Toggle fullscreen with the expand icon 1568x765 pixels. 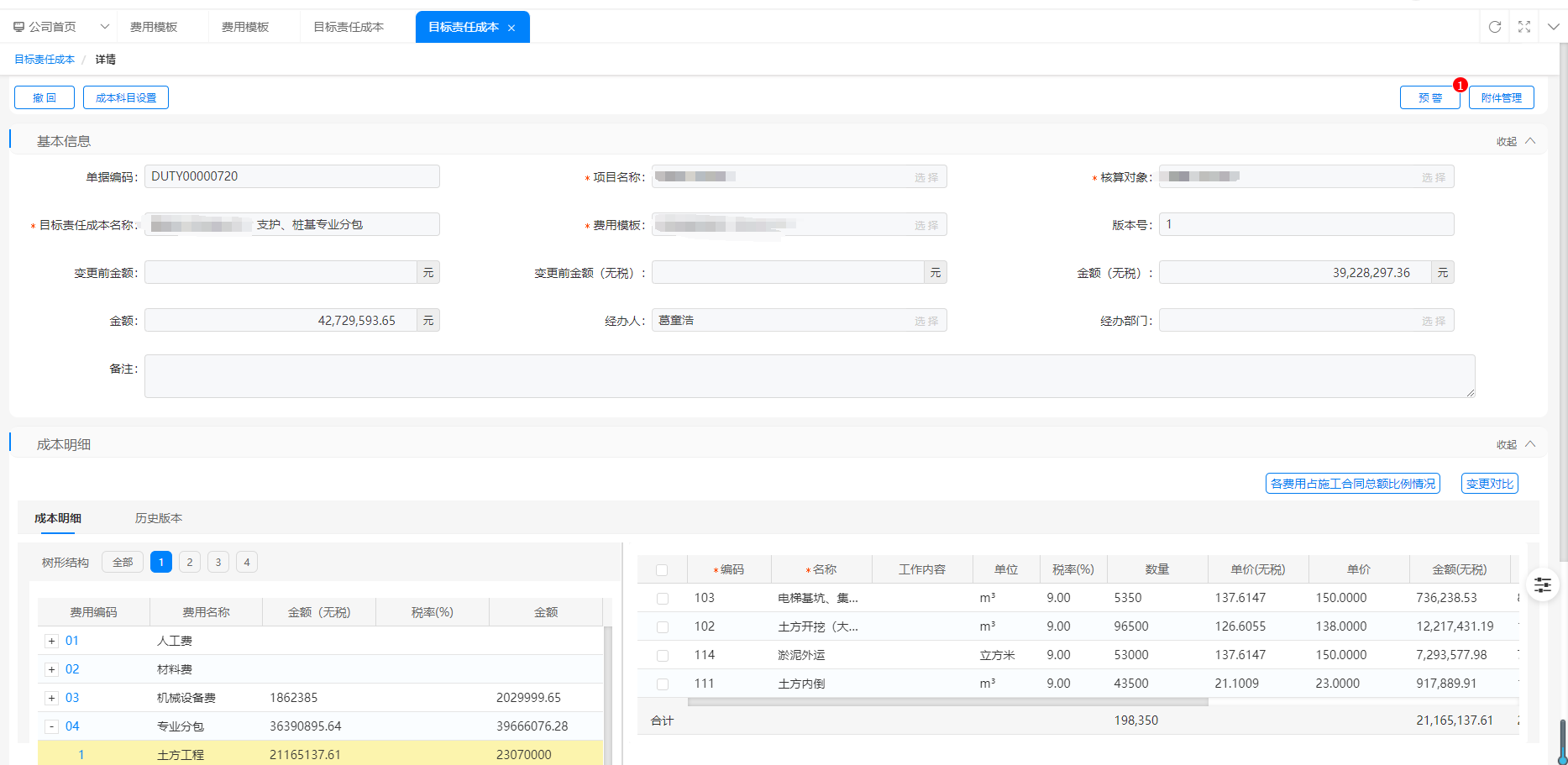(1524, 27)
